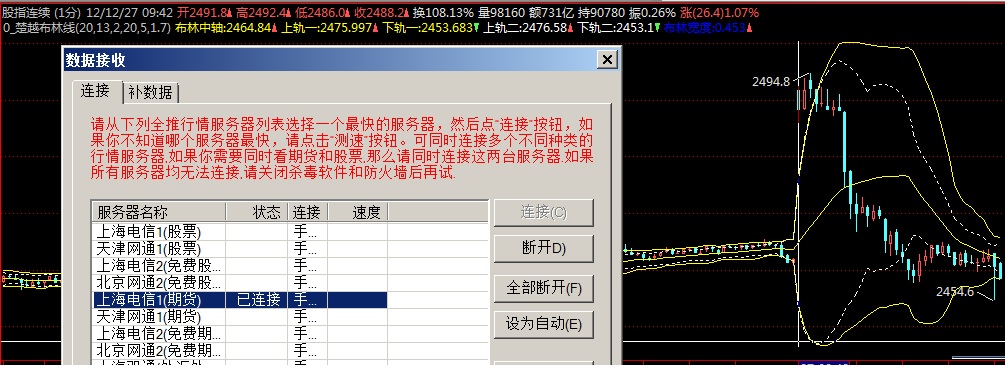The height and width of the screenshot is (369, 1005).
Task: Open the 补数据 tab
Action: click(x=151, y=93)
